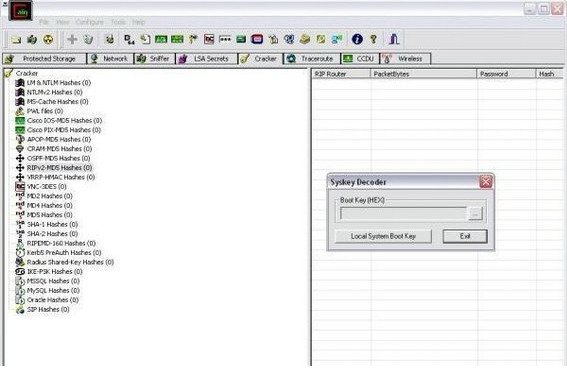The height and width of the screenshot is (372, 567).
Task: Click the Local System Boot Key button
Action: pyautogui.click(x=383, y=236)
